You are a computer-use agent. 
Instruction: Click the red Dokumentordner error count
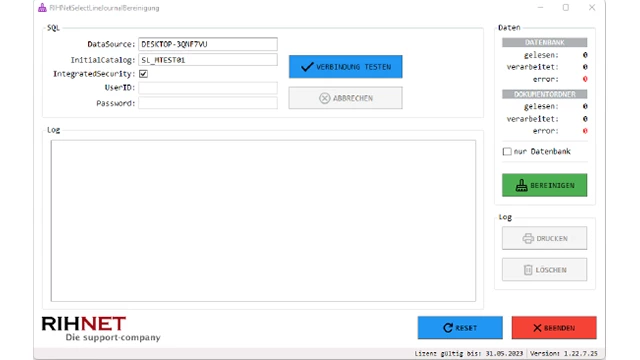pyautogui.click(x=585, y=131)
